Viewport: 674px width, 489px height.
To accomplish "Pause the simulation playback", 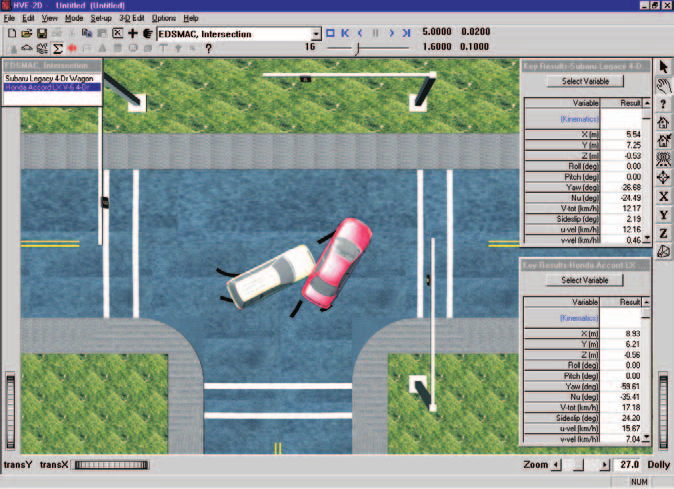I will [x=376, y=33].
